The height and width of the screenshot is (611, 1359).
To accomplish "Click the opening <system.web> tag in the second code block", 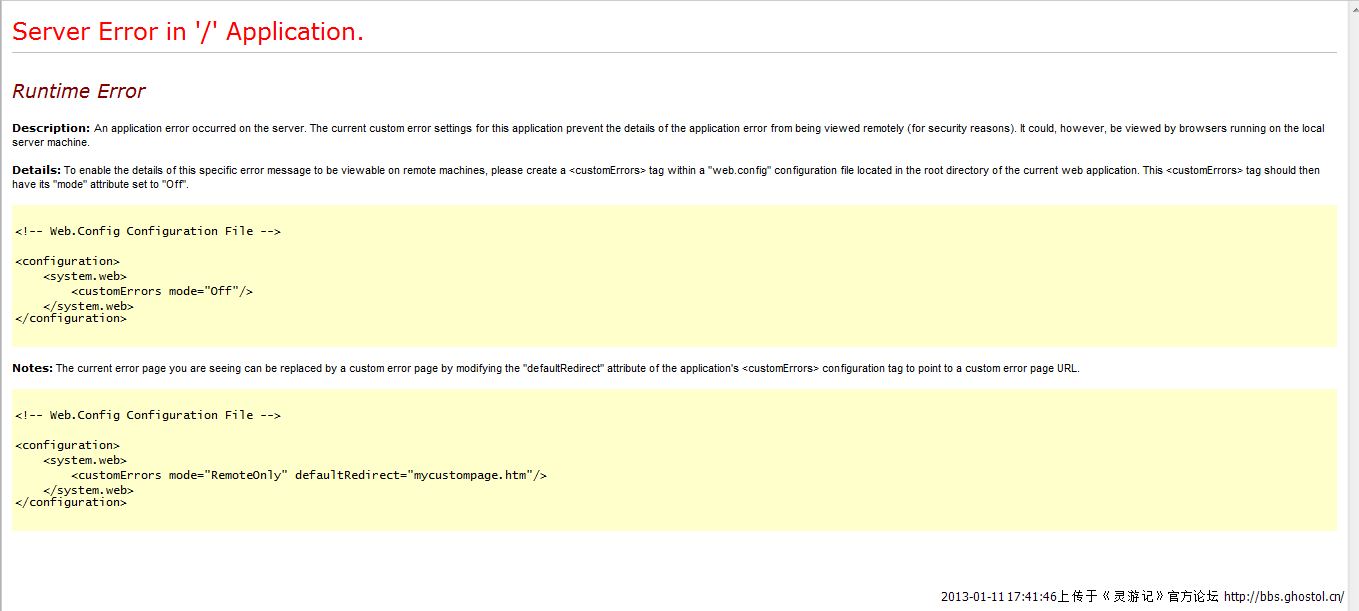I will click(85, 461).
